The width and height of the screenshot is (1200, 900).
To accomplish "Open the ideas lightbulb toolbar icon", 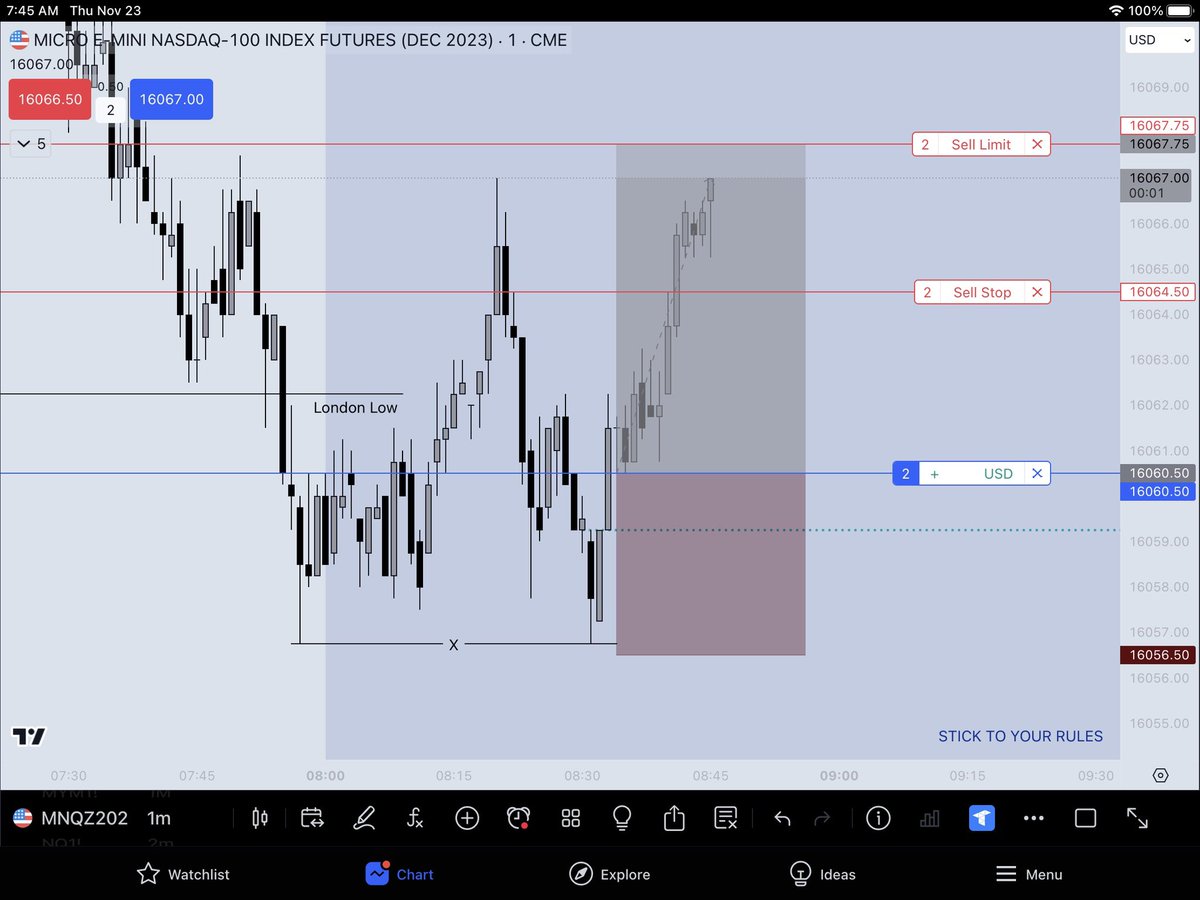I will (x=622, y=818).
